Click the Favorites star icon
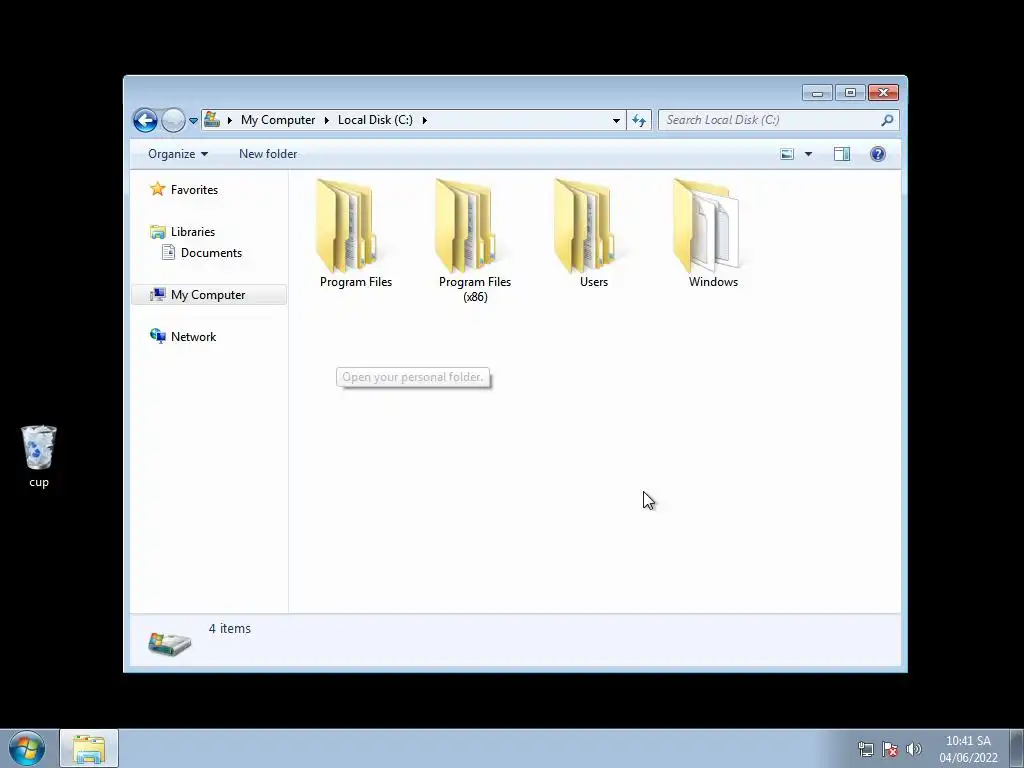The image size is (1024, 768). pos(157,189)
